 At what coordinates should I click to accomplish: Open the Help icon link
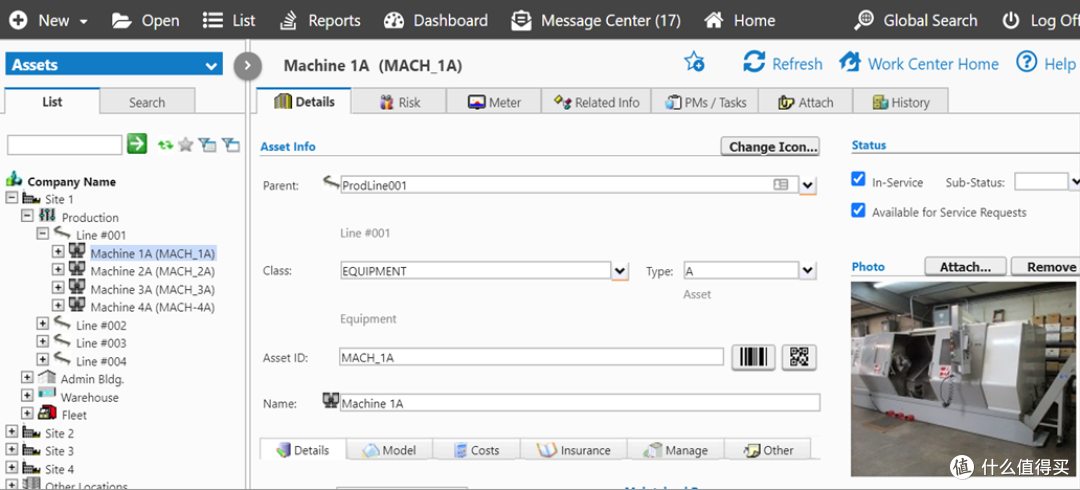(x=1027, y=62)
